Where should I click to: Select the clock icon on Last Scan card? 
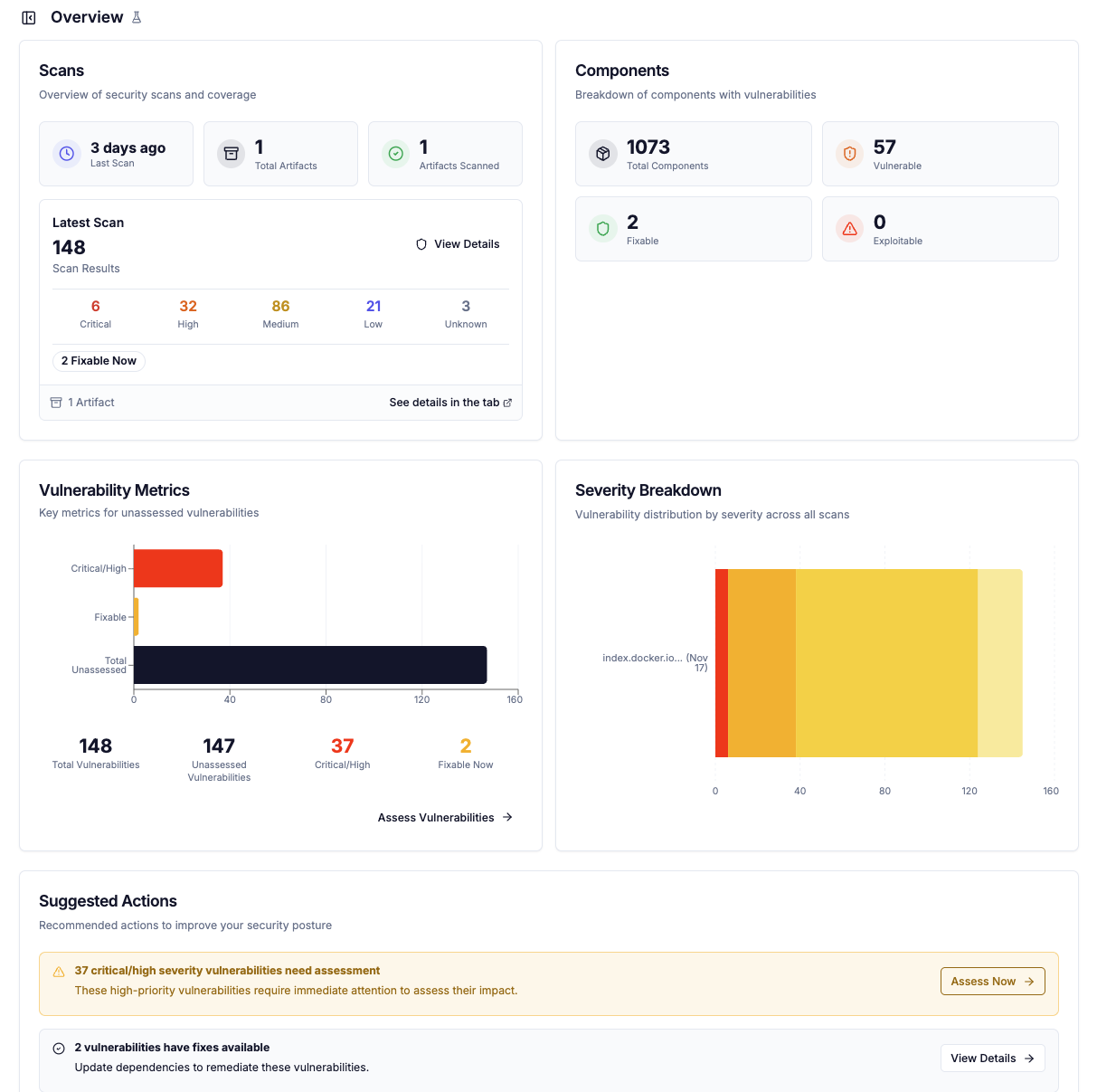tap(66, 153)
